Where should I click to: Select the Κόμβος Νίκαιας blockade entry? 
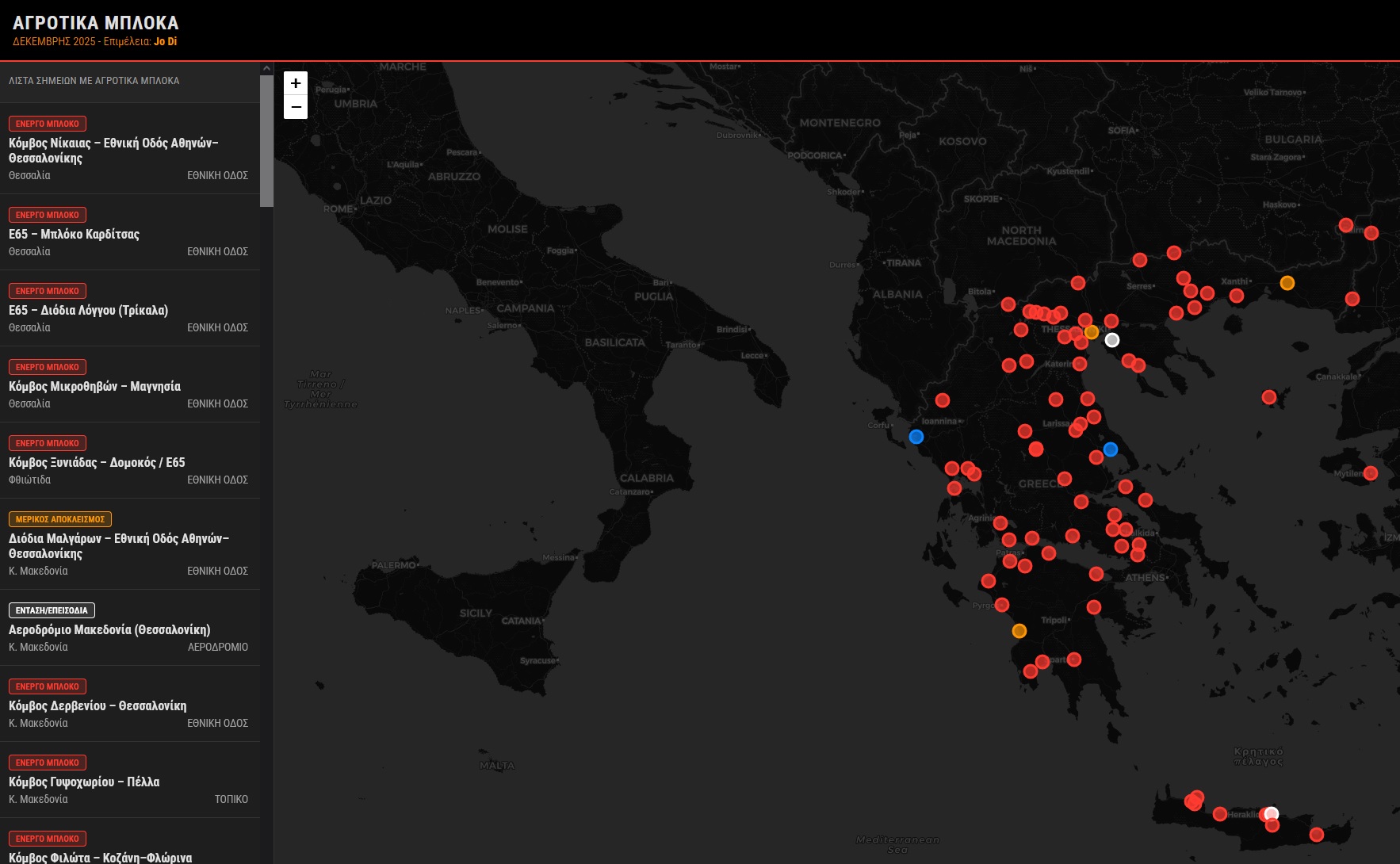[x=113, y=151]
